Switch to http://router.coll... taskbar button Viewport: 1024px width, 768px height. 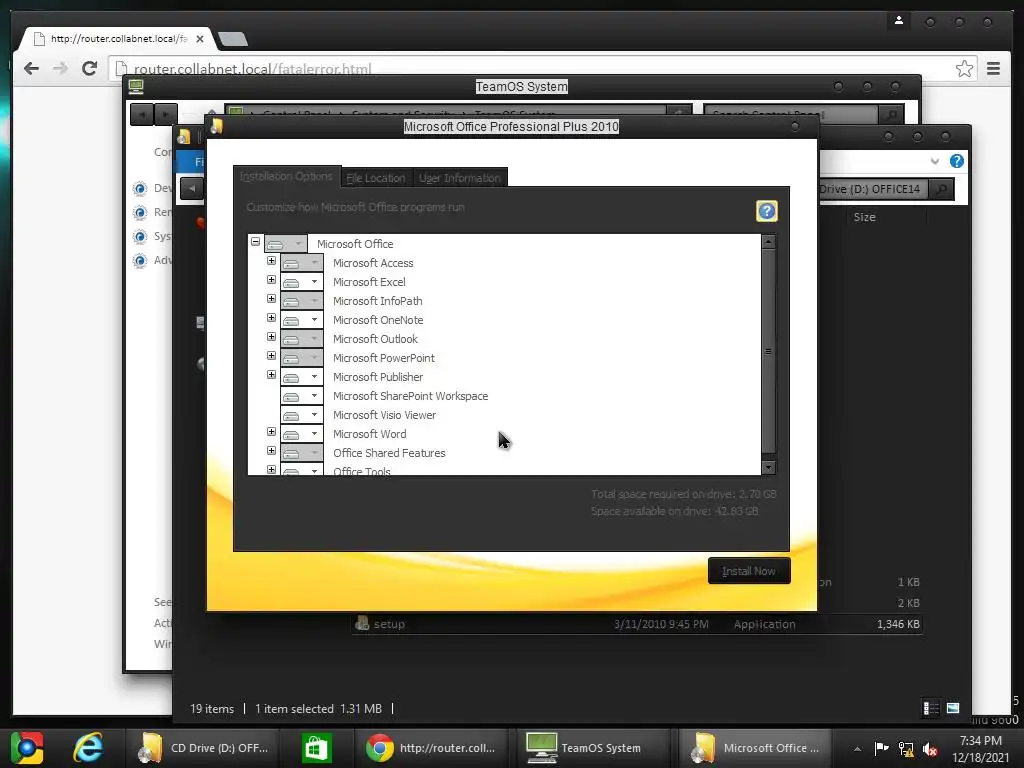pyautogui.click(x=431, y=748)
